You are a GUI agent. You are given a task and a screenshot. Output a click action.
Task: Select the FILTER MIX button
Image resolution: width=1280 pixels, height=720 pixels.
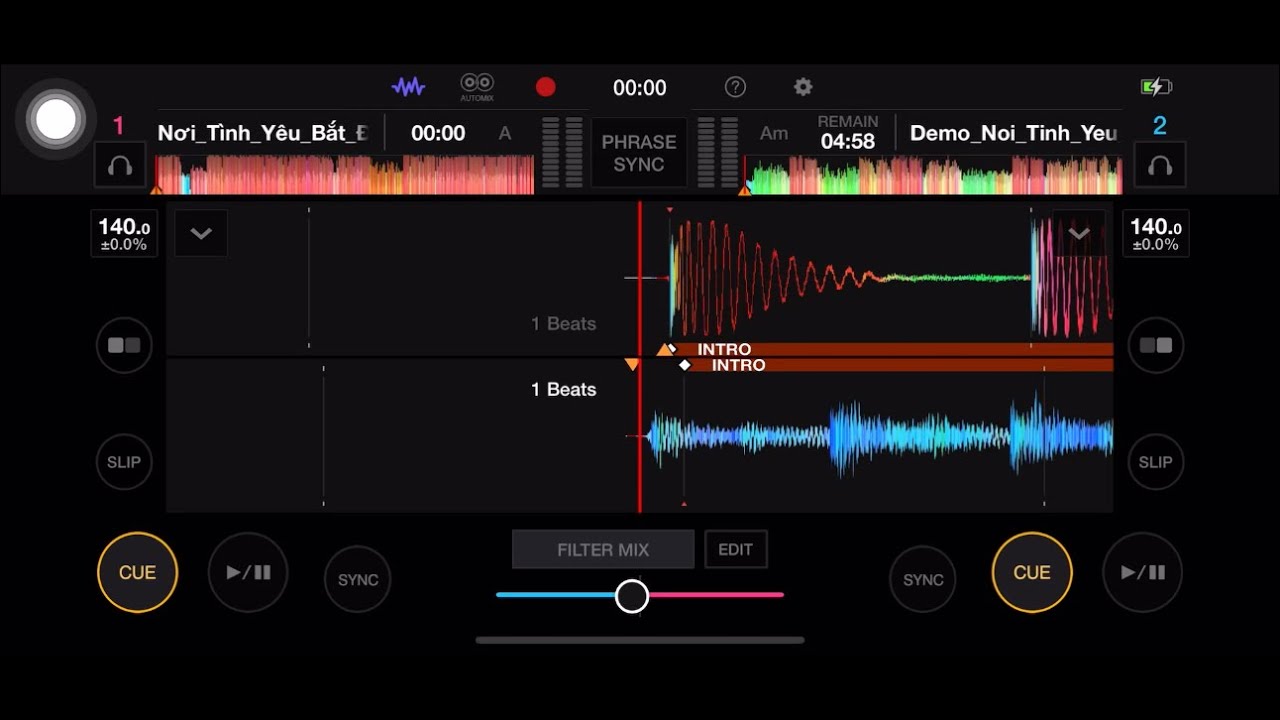603,549
